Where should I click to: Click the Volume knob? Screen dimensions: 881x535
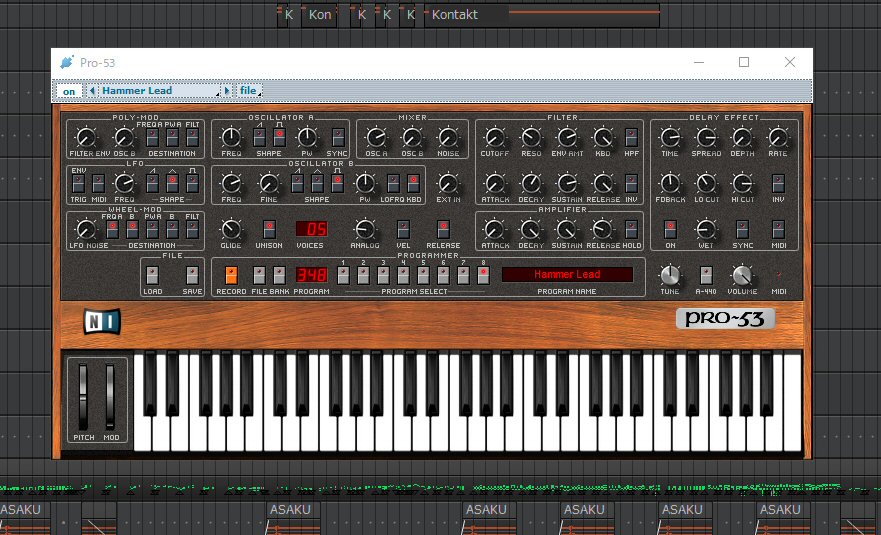(x=742, y=275)
